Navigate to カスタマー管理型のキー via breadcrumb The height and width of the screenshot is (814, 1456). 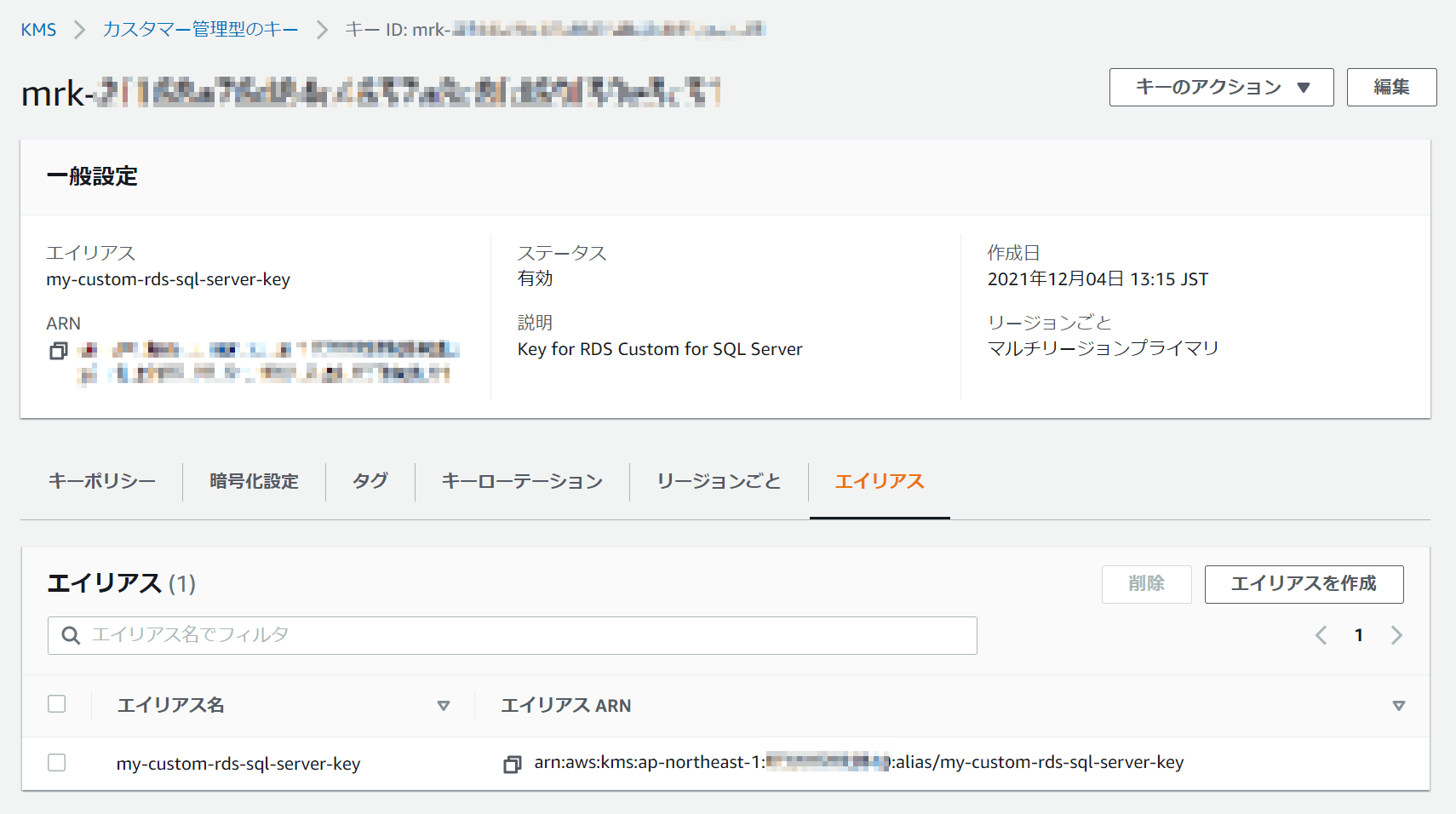click(x=199, y=27)
